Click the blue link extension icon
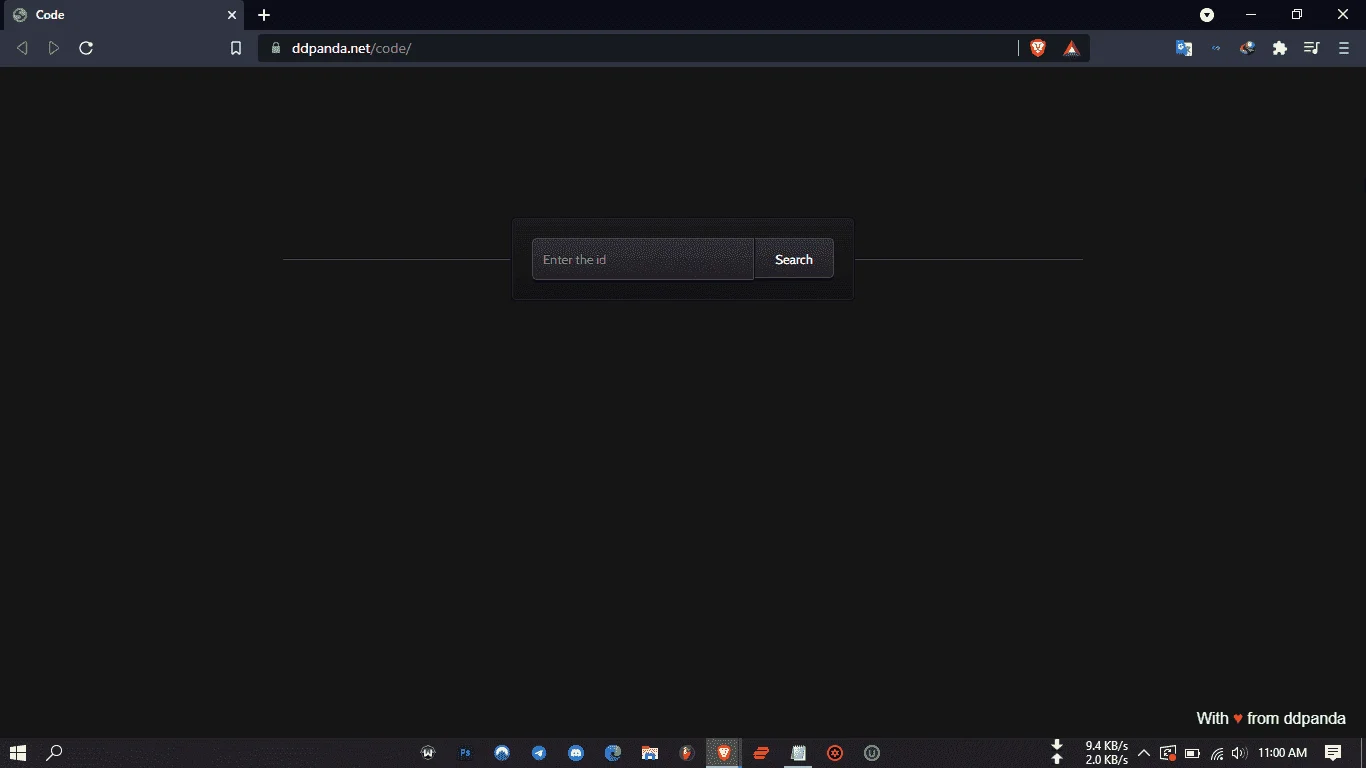Viewport: 1366px width, 768px height. pos(1216,48)
